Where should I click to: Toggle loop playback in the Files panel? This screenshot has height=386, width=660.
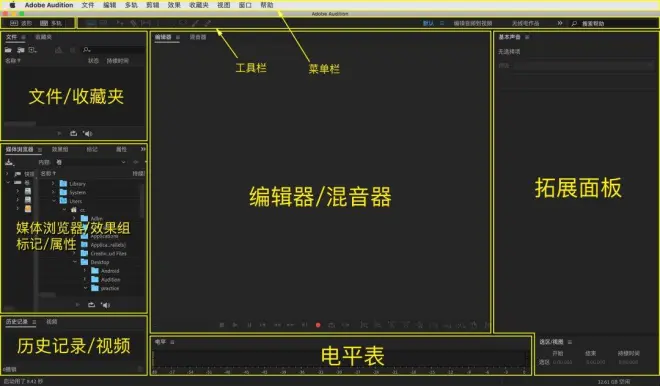point(74,133)
